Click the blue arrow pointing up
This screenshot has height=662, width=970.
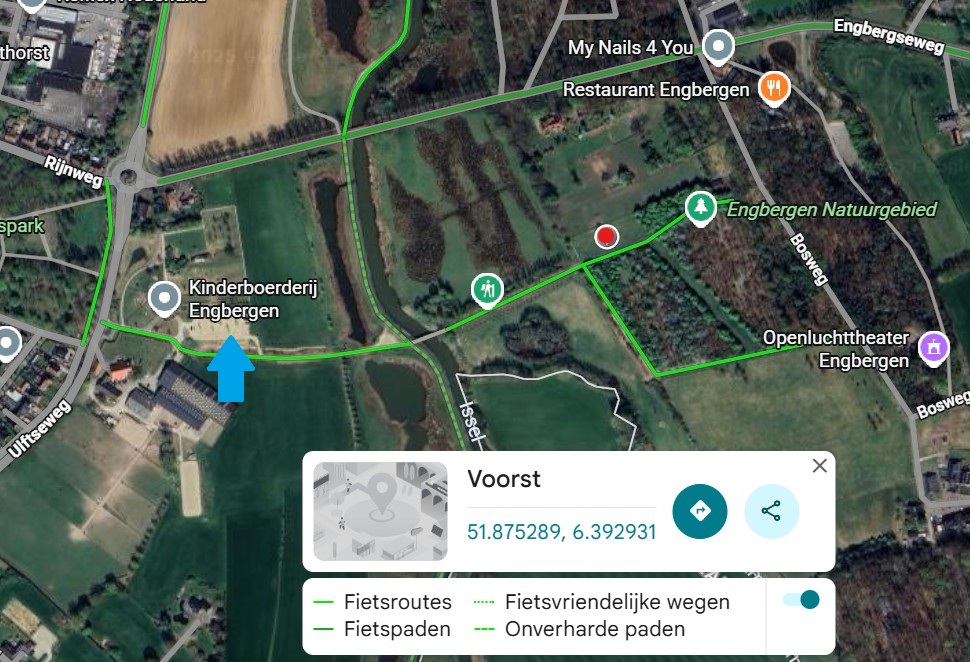[231, 369]
